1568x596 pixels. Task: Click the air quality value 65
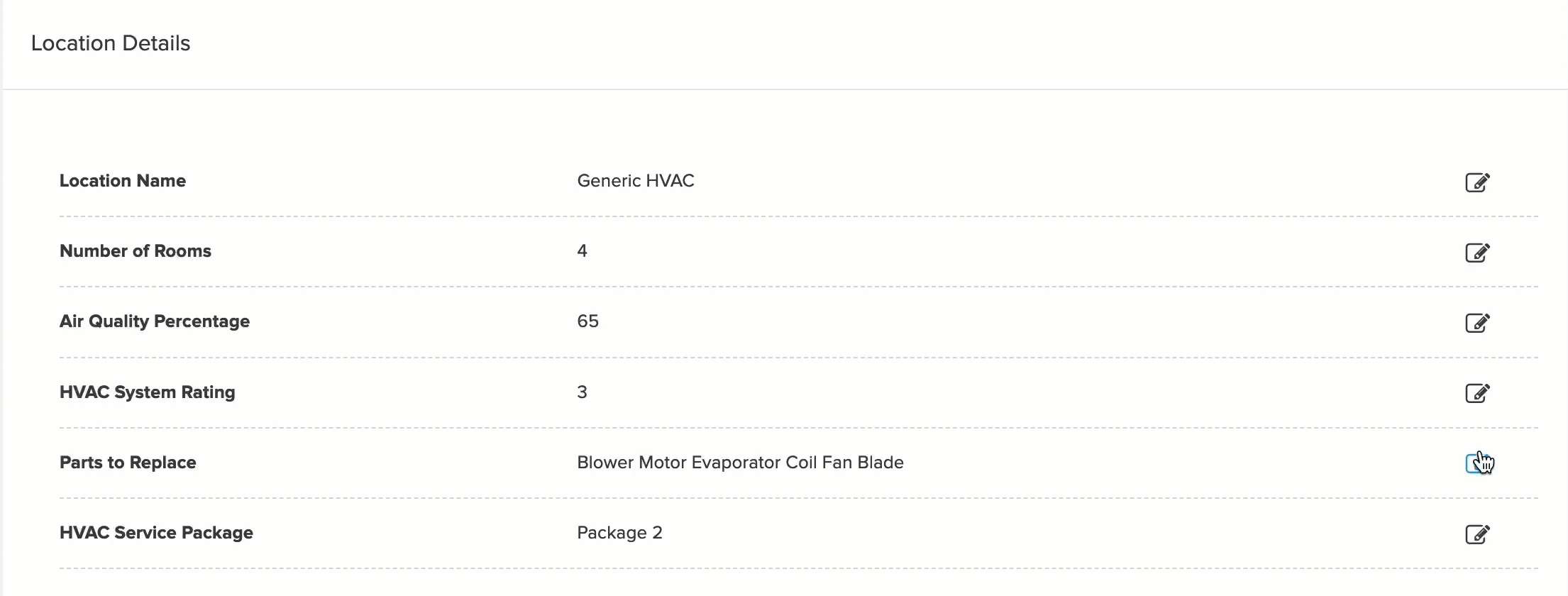[587, 321]
